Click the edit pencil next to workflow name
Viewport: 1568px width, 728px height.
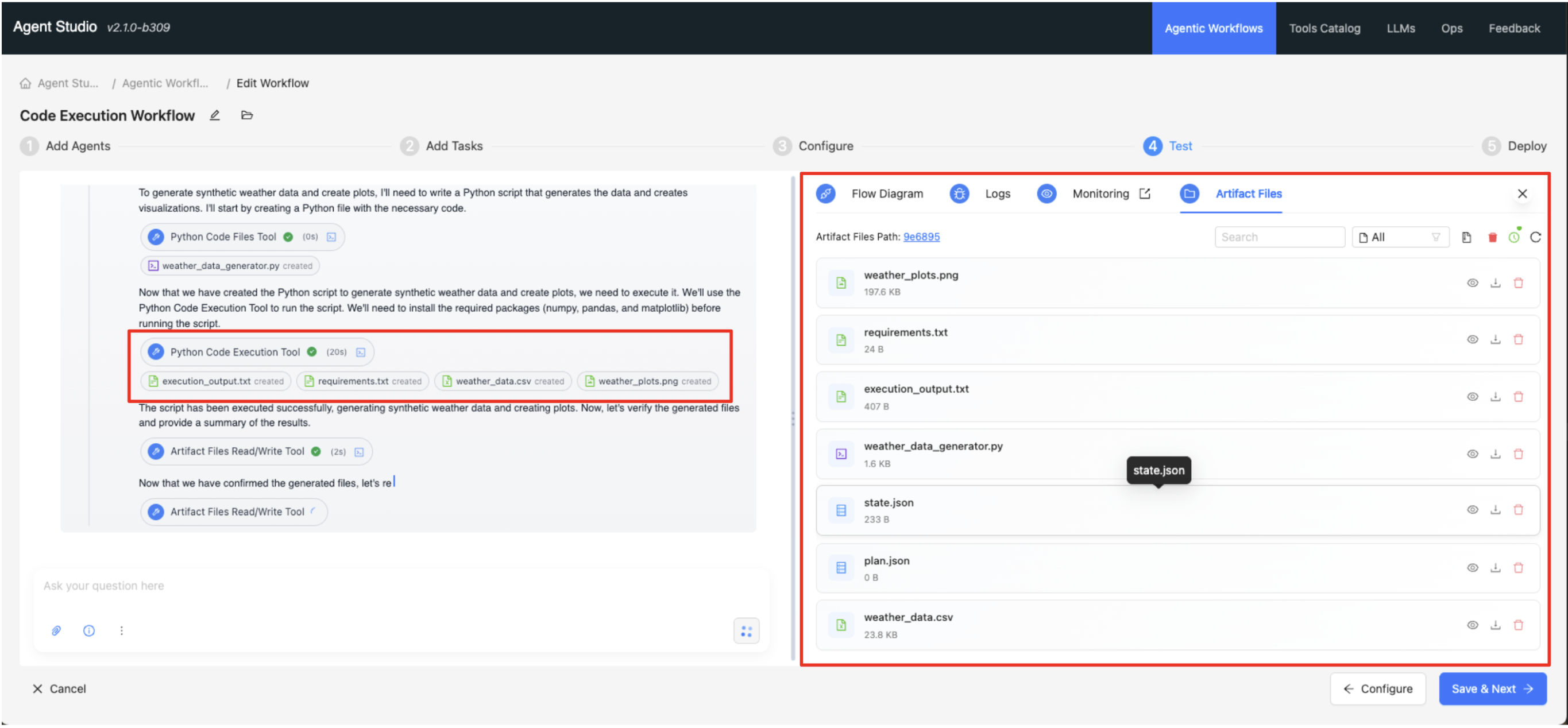[215, 115]
